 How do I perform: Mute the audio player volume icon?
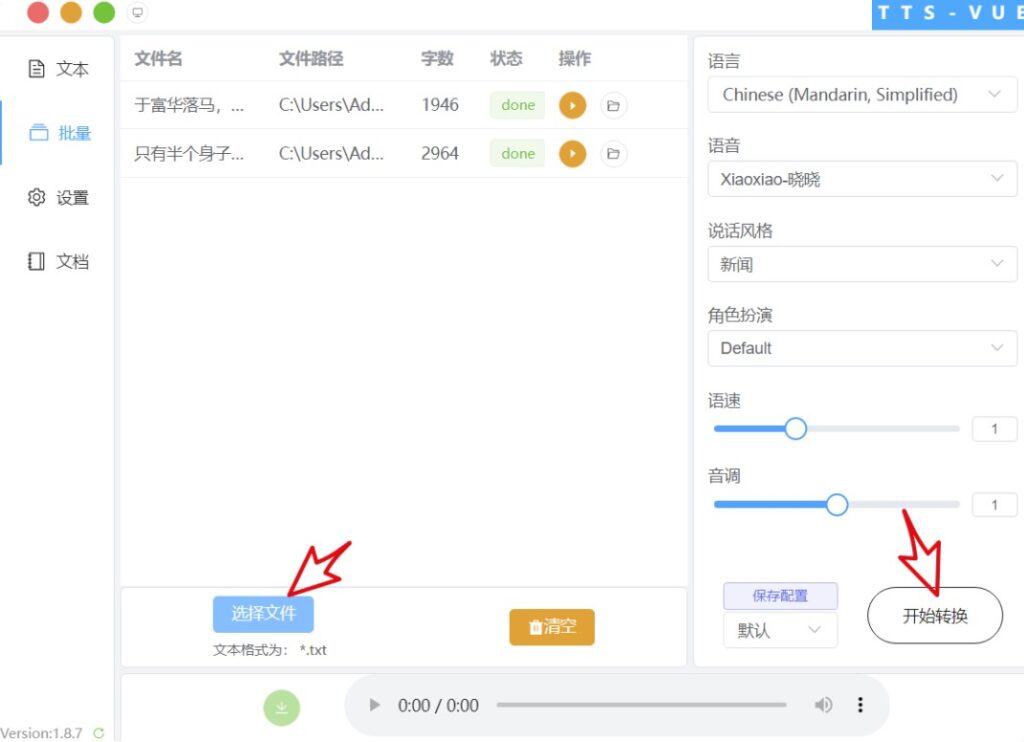(823, 705)
